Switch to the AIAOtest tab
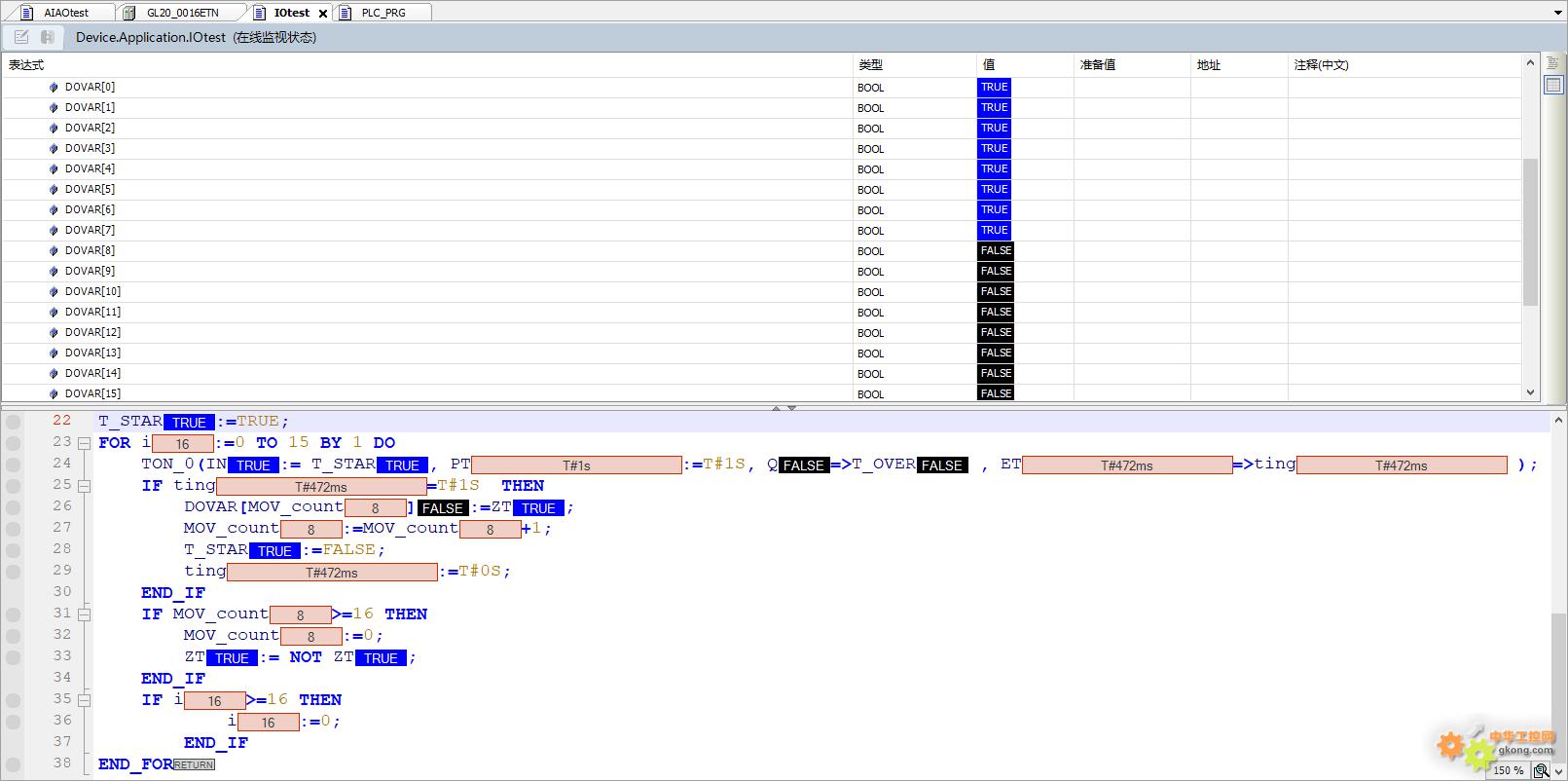1568x781 pixels. [65, 13]
